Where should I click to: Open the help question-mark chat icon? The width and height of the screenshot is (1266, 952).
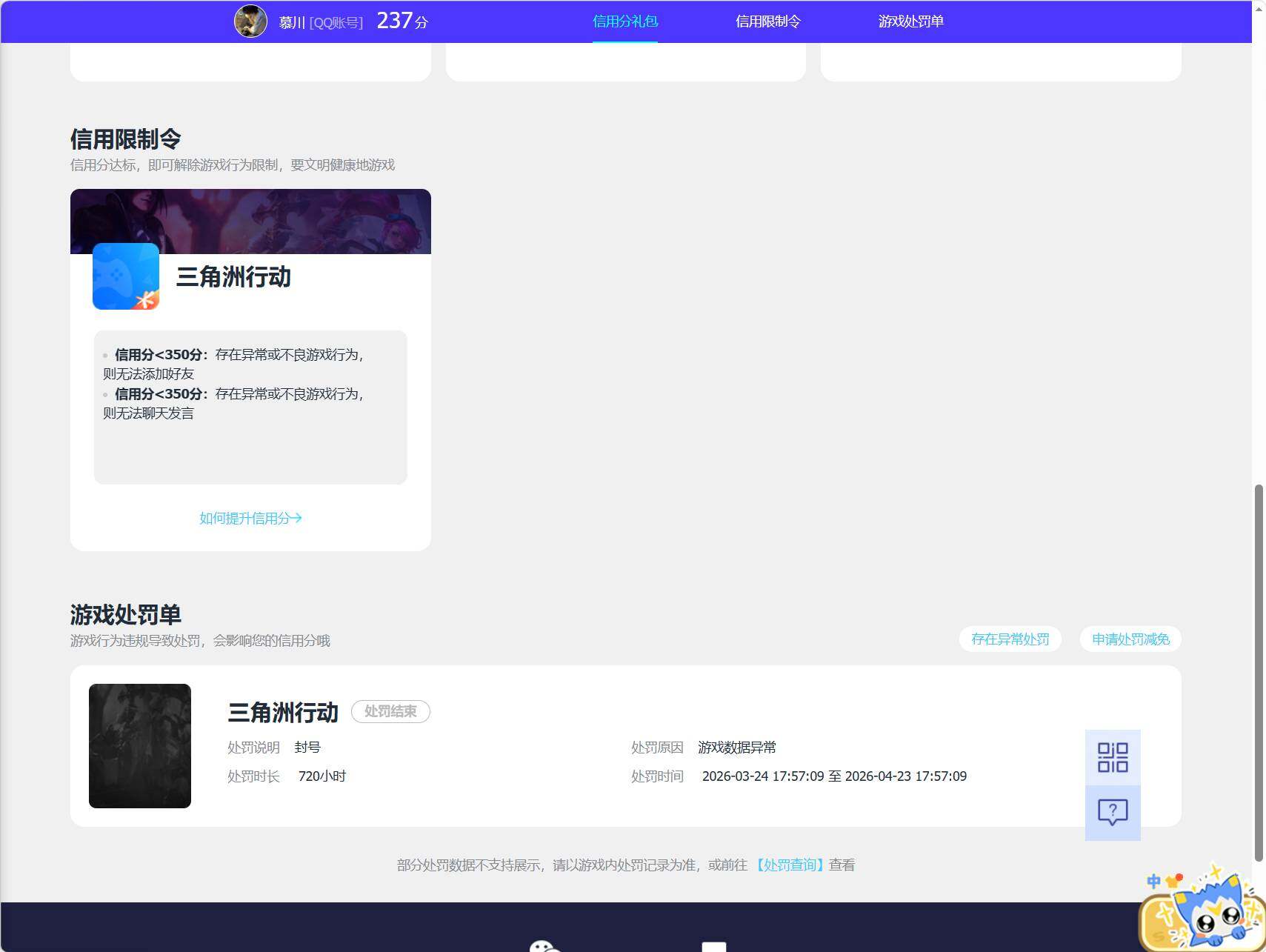1113,813
